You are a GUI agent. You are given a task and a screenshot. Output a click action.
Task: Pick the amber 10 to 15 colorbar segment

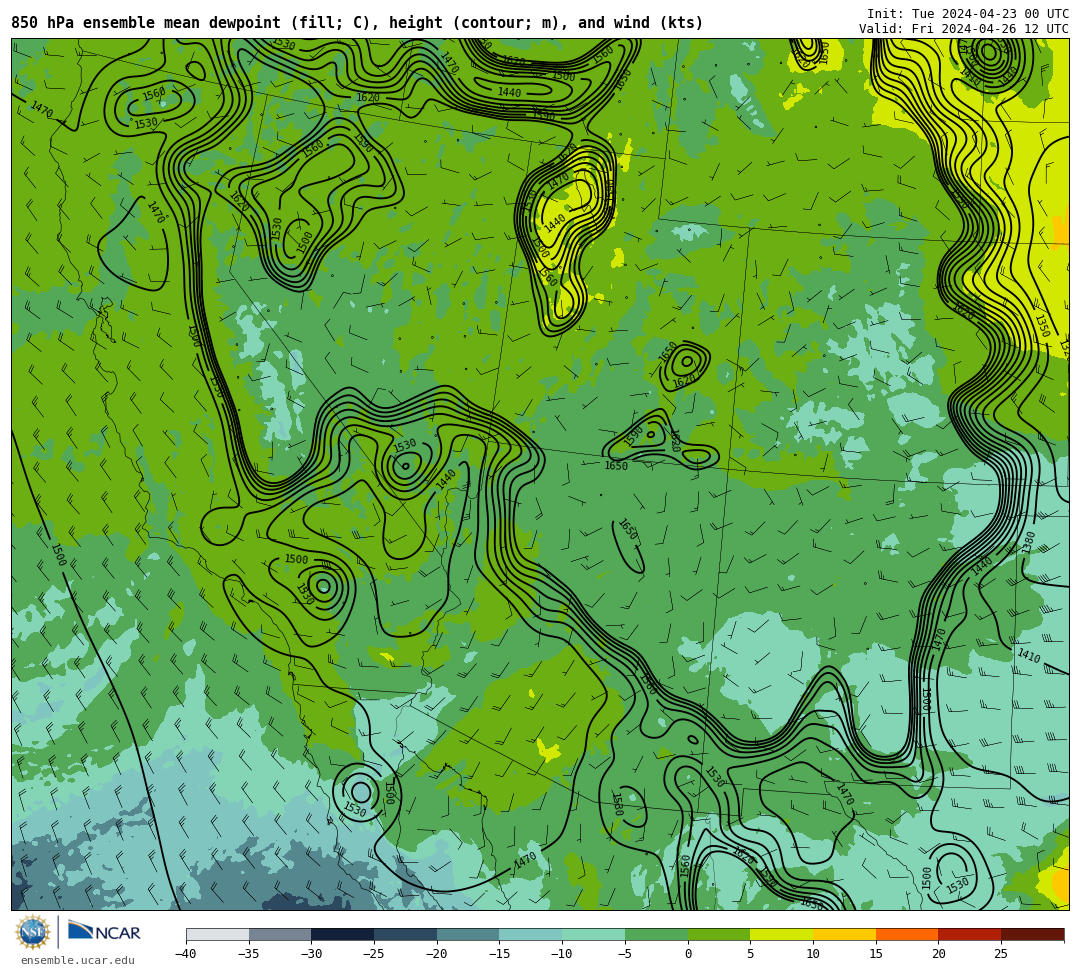[844, 934]
